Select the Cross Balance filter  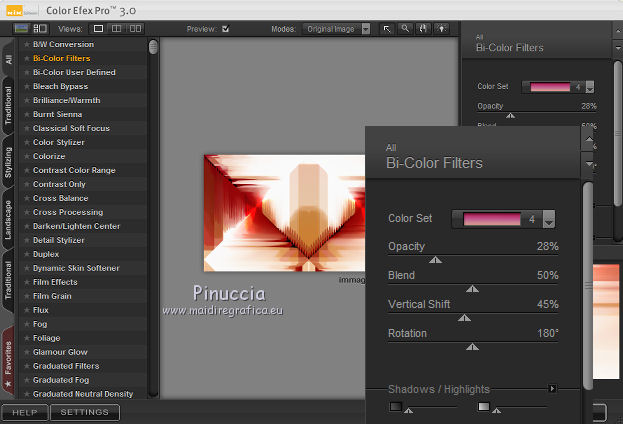(61, 198)
